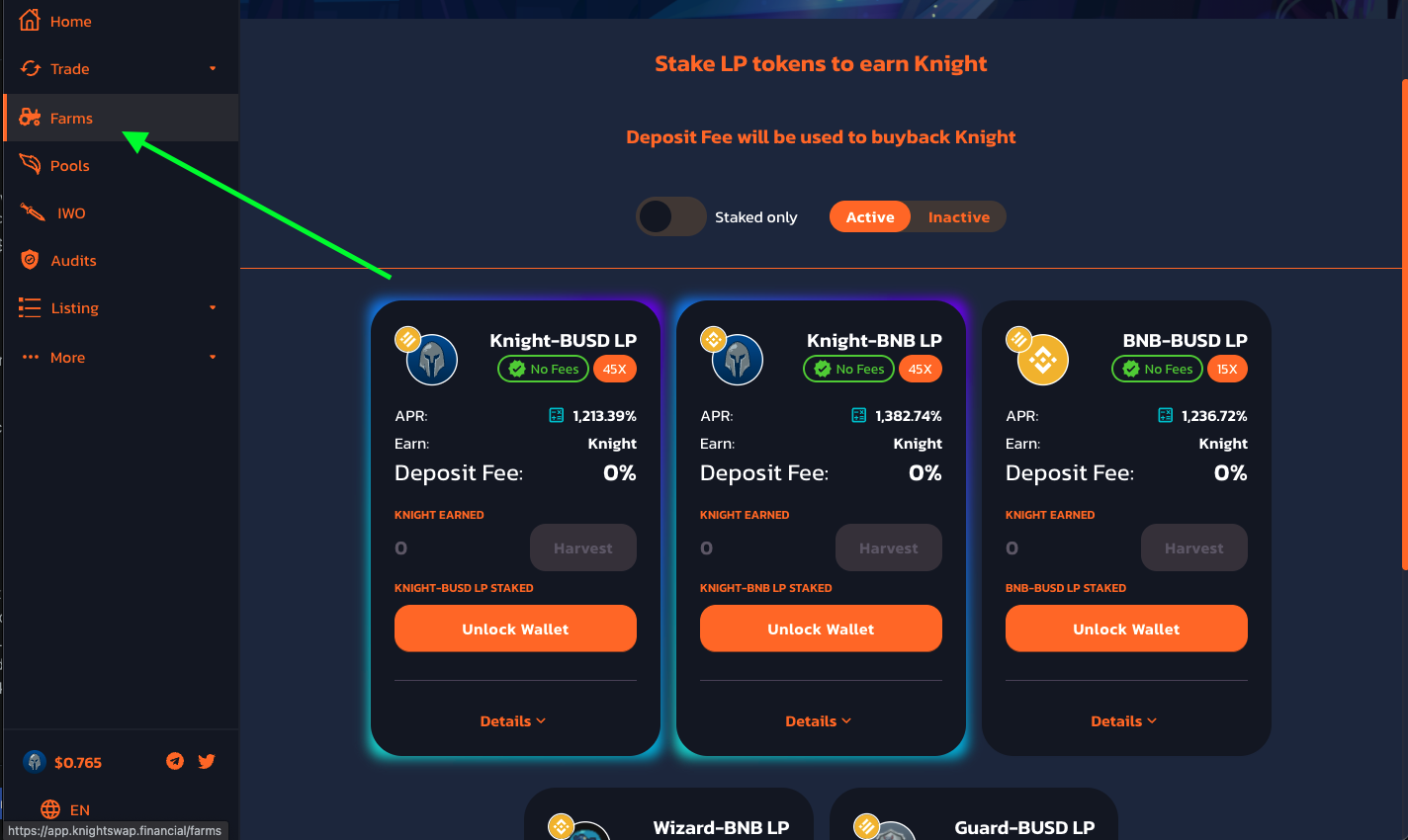Viewport: 1408px width, 840px height.
Task: Click the orange vertical page scrollbar
Action: (x=1404, y=324)
